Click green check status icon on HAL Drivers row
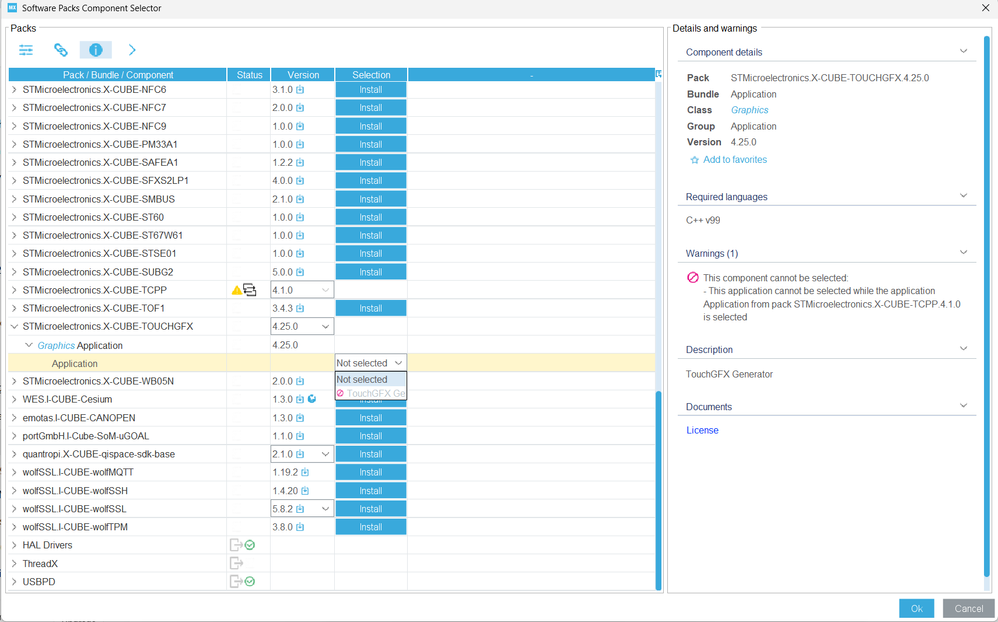The width and height of the screenshot is (998, 622). click(x=250, y=545)
